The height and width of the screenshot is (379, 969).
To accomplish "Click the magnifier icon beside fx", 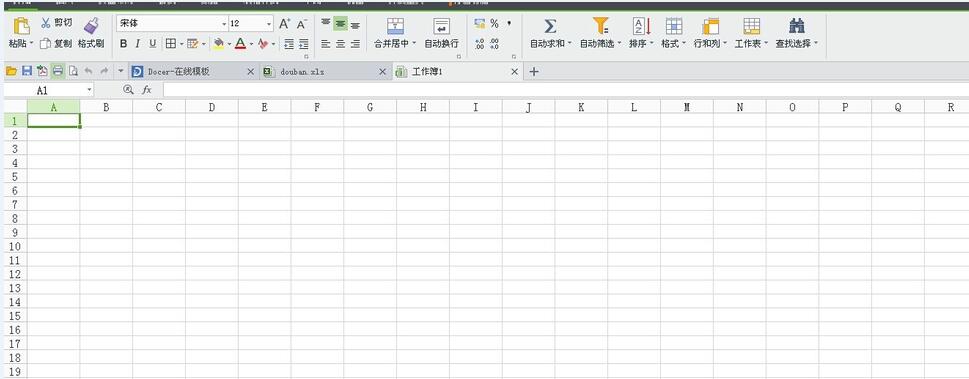I will click(x=129, y=90).
